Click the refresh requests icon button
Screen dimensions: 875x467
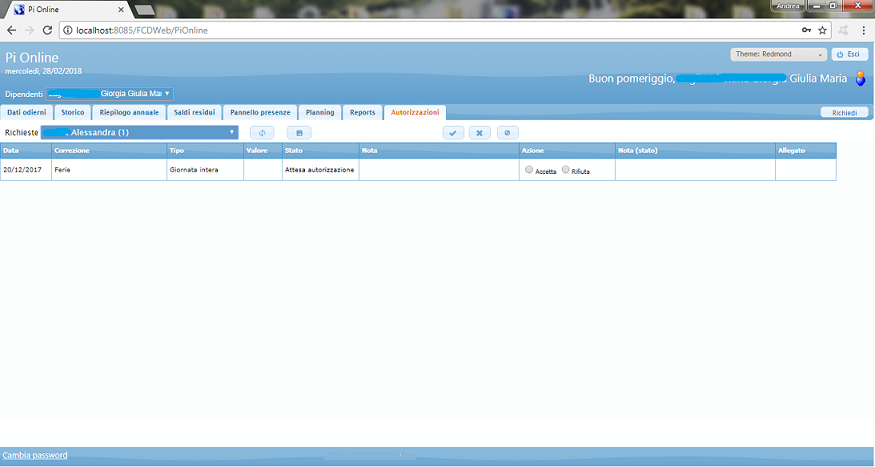click(262, 132)
